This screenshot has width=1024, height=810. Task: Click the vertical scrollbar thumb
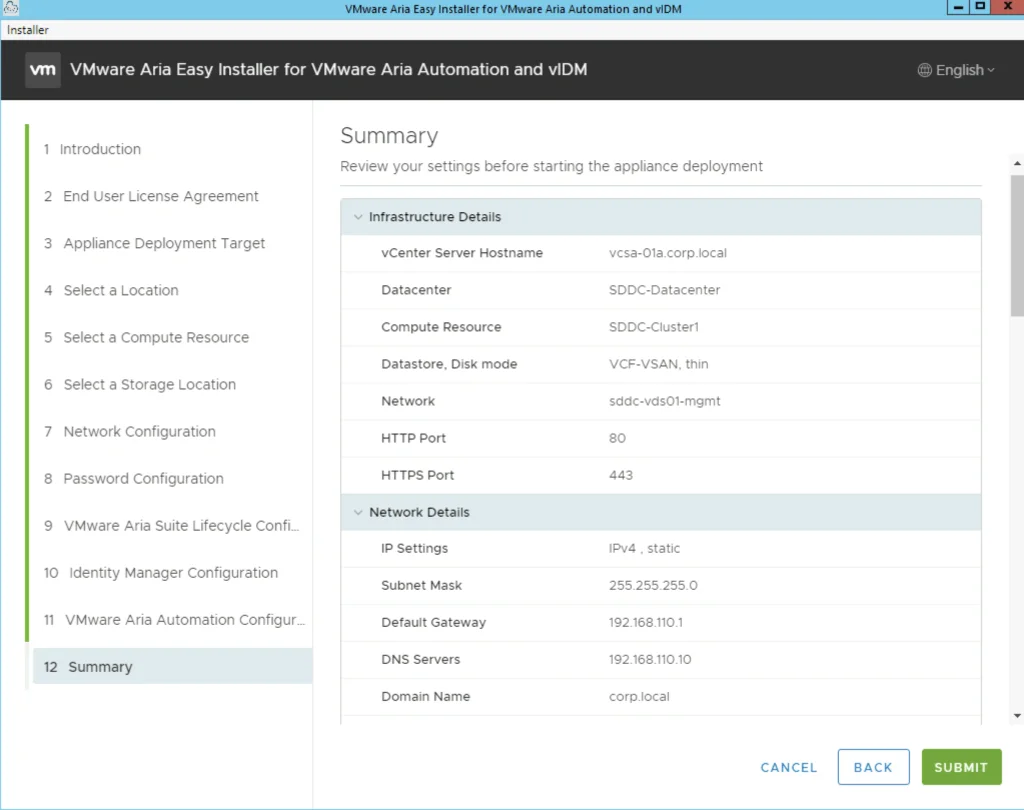pos(1017,245)
